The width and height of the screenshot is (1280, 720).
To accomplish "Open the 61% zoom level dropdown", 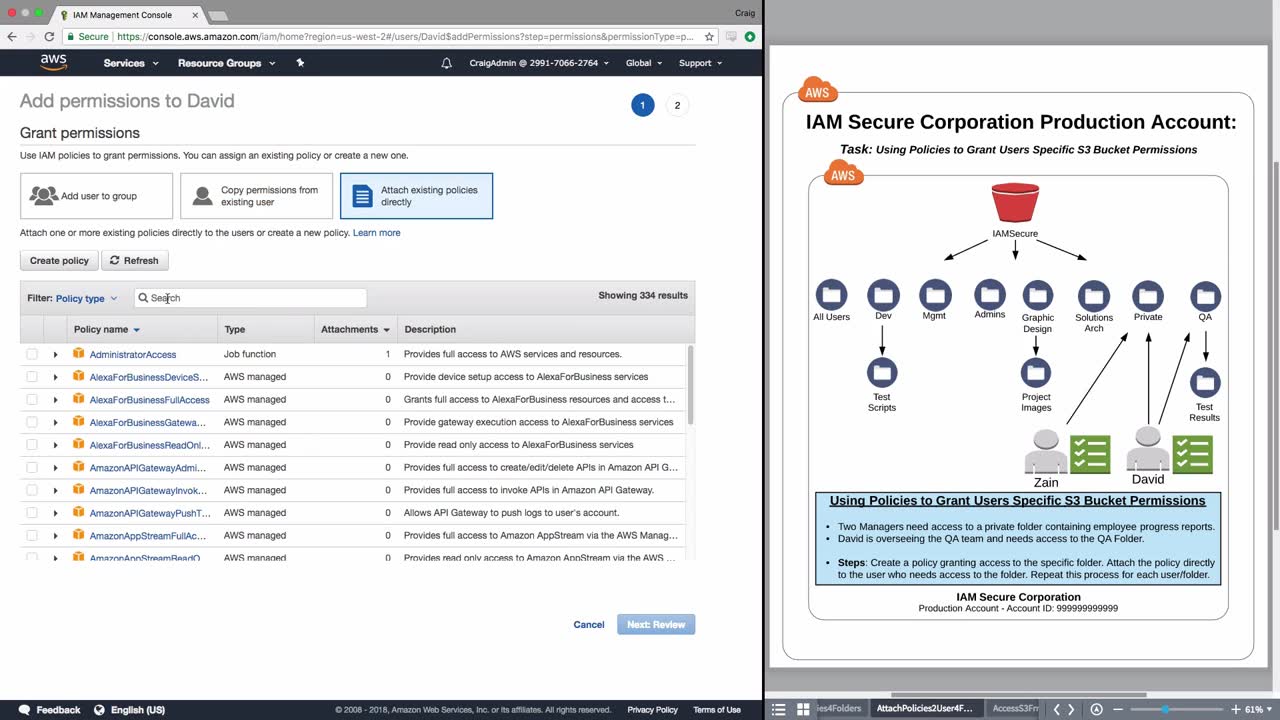I will pyautogui.click(x=1258, y=709).
